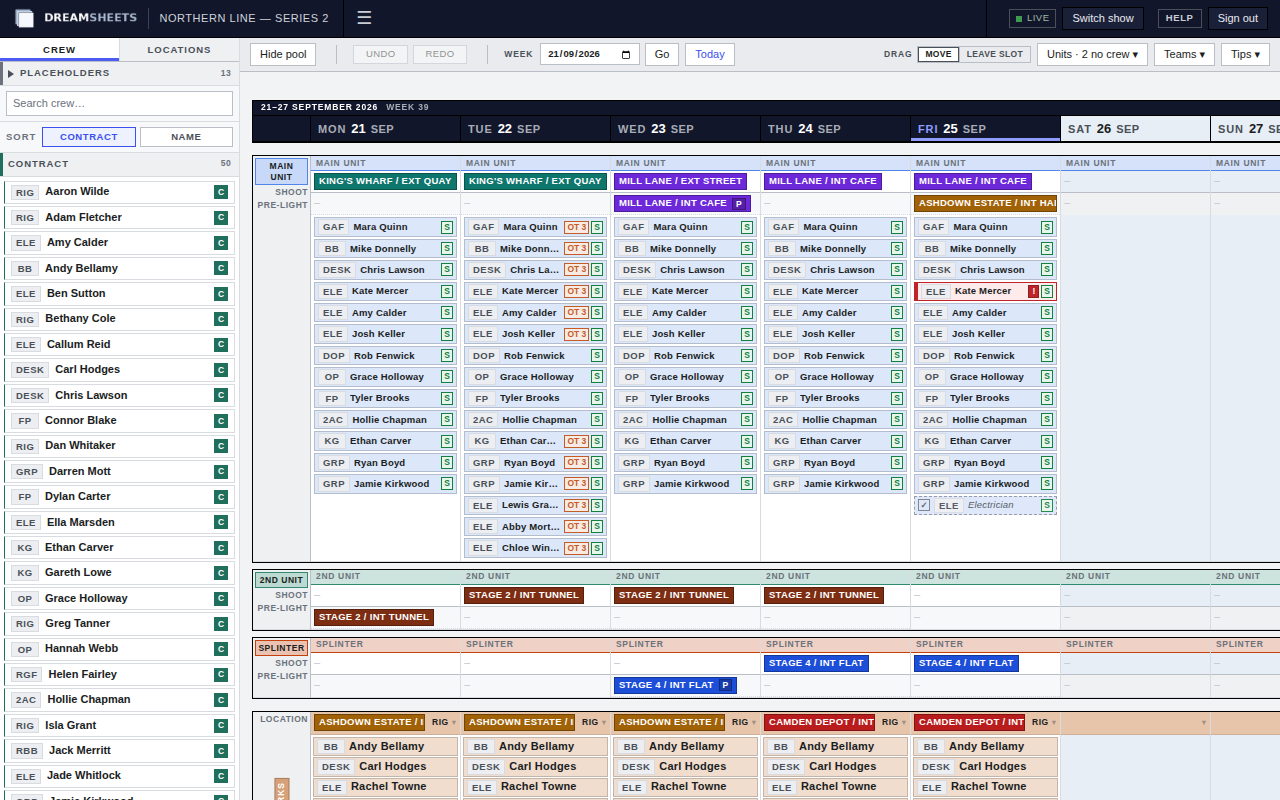Select the SAT 26 SEP day header
The height and width of the screenshot is (800, 1280).
click(x=1135, y=129)
